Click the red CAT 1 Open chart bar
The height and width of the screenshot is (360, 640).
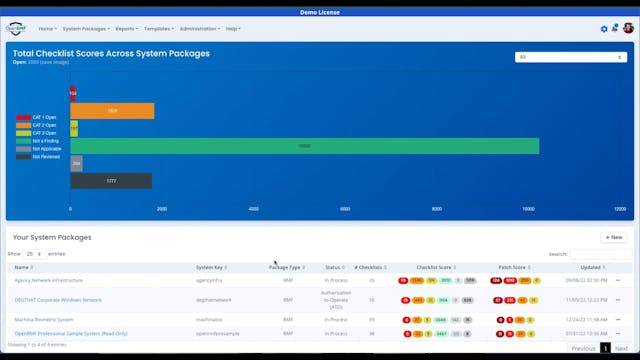coord(73,93)
